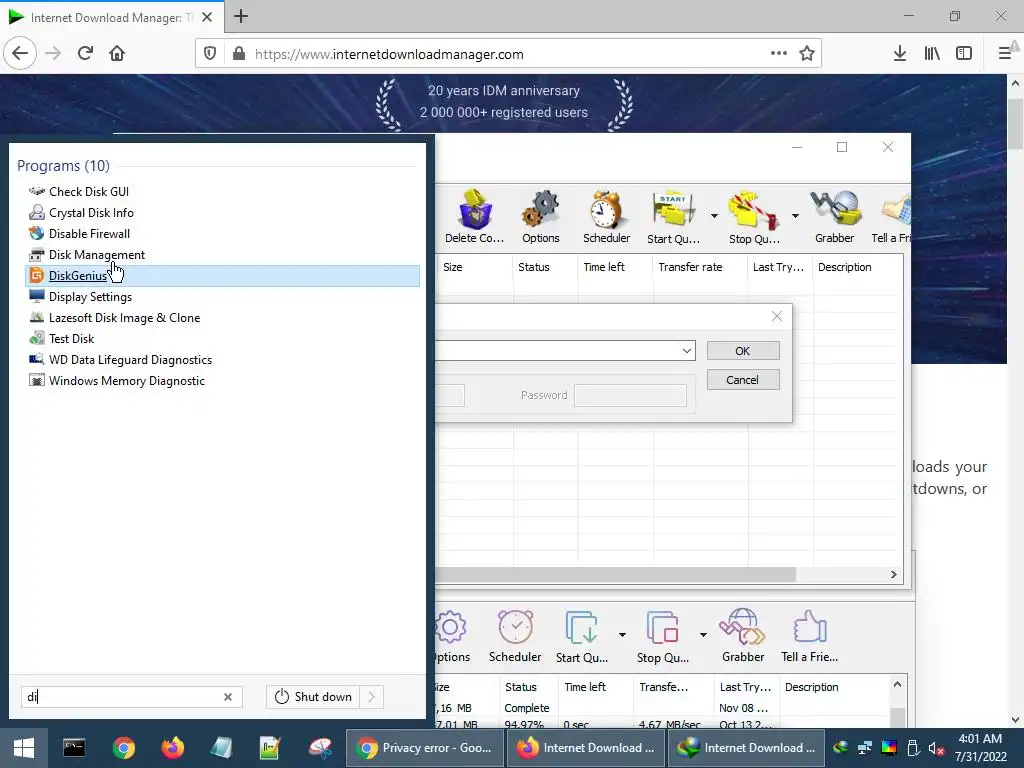The image size is (1024, 768).
Task: Expand lower Start Queue dropdown arrow
Action: (x=622, y=635)
